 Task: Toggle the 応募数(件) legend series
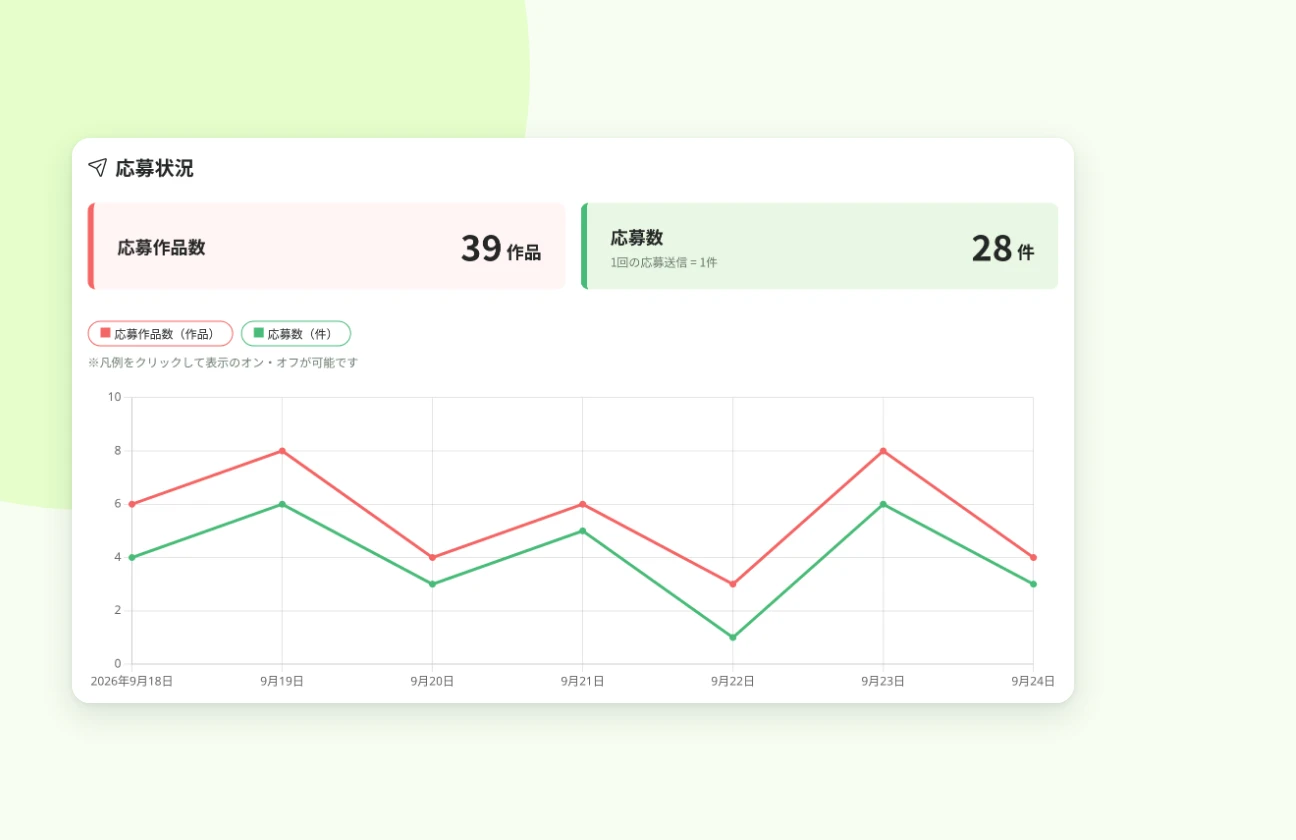coord(296,334)
